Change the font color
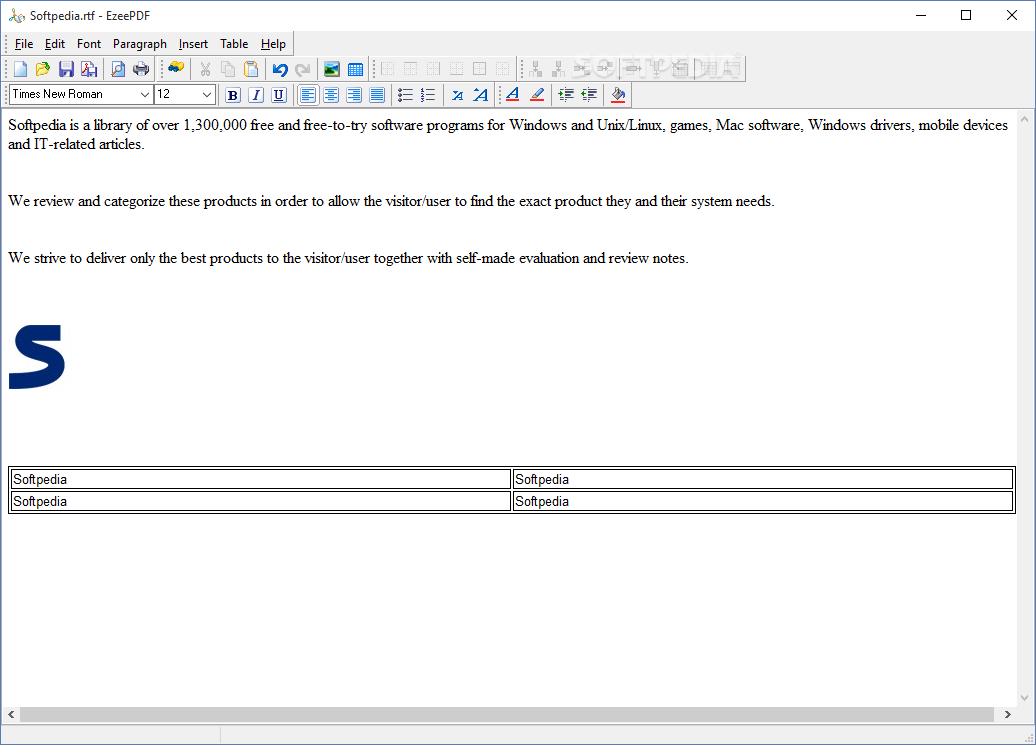The image size is (1036, 745). 513,95
